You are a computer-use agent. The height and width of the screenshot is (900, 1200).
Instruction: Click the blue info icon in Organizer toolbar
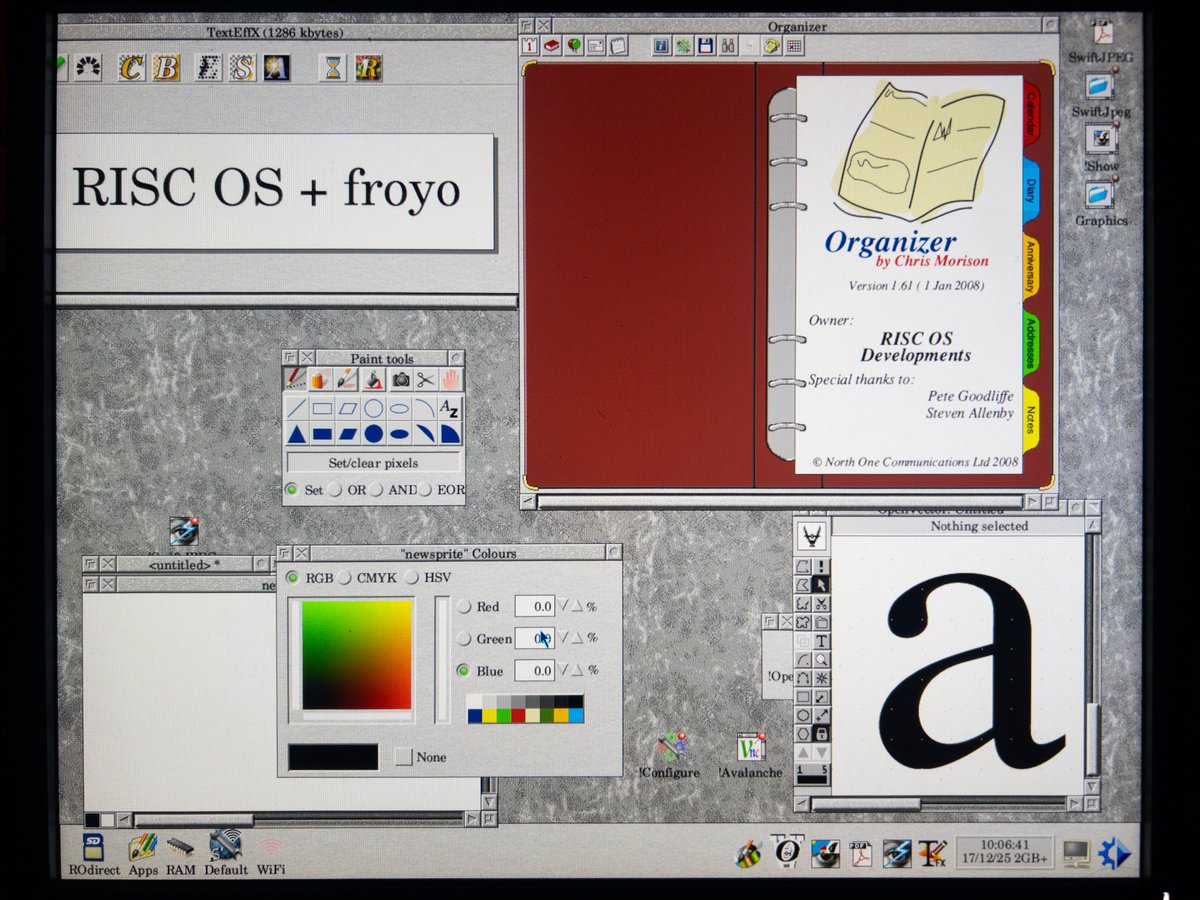[660, 46]
